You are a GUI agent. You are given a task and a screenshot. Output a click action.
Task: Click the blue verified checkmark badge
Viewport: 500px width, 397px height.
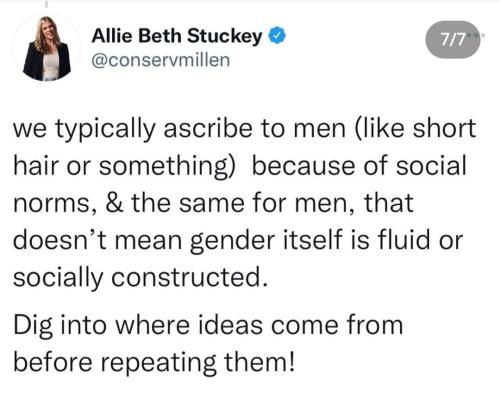point(277,36)
